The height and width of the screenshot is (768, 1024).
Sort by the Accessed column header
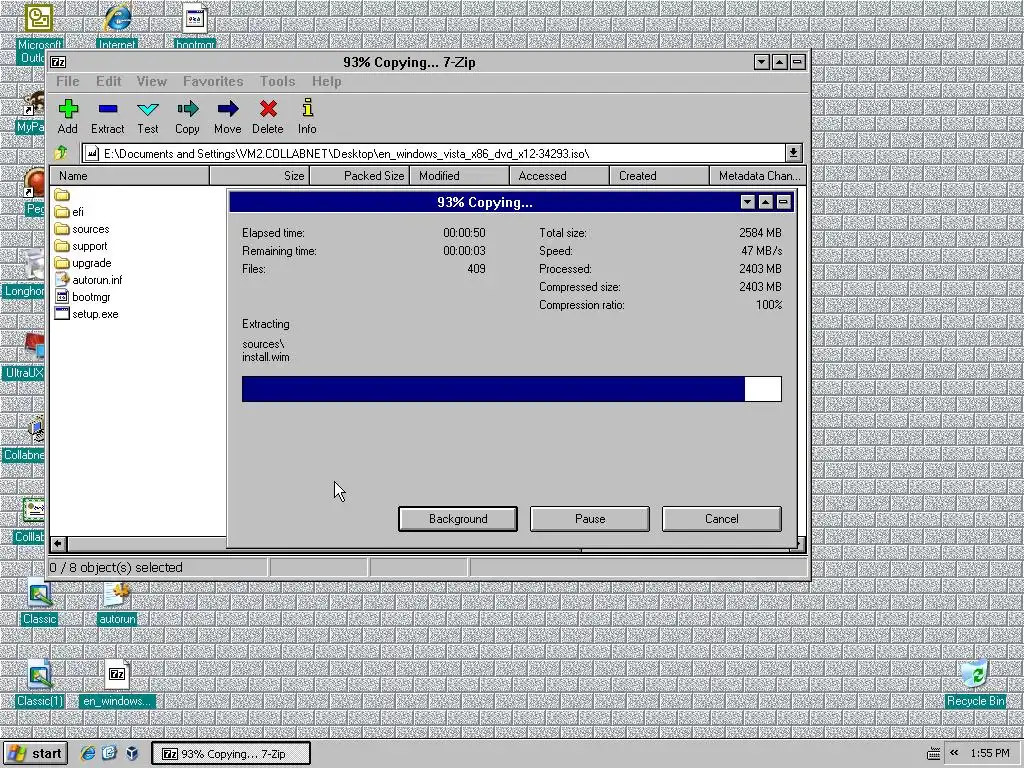click(560, 176)
